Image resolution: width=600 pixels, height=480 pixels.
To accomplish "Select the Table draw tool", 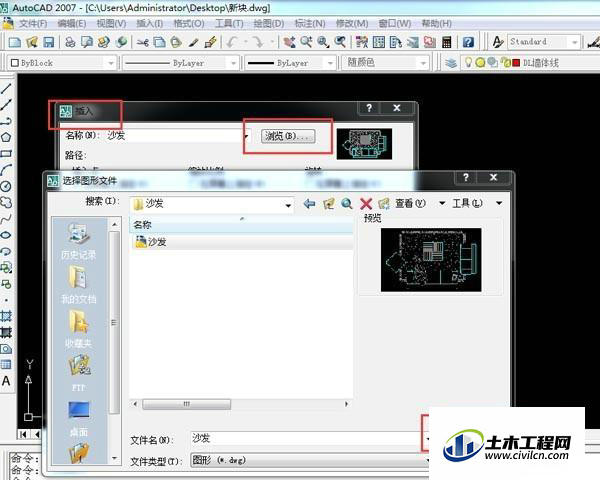I will point(6,364).
